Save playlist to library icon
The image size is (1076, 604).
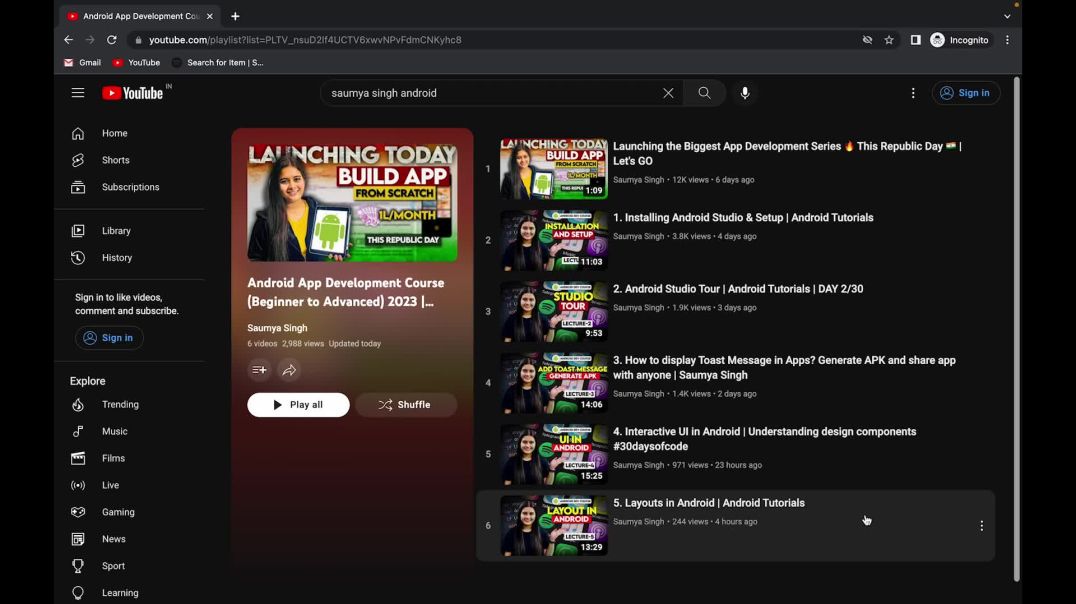point(259,370)
